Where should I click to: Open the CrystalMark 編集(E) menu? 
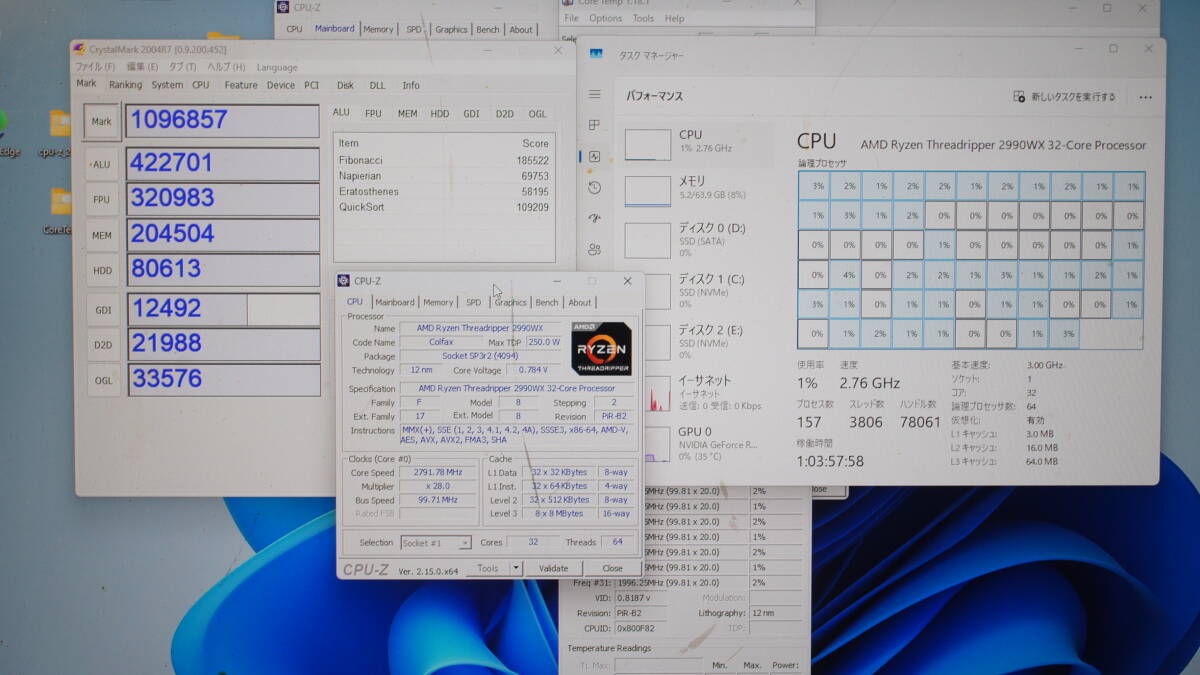click(x=143, y=67)
